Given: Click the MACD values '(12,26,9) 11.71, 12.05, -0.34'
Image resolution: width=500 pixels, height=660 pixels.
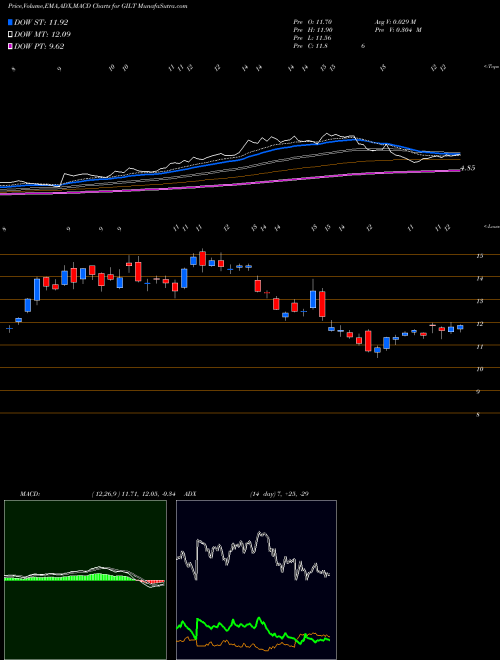Looking at the screenshot, I should (x=136, y=494).
